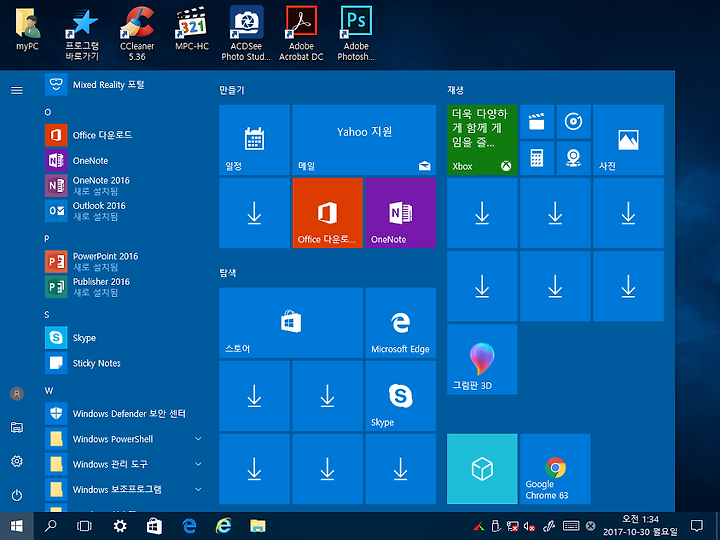Launch the MPC-HC desktop shortcut
The image size is (720, 540).
click(x=191, y=29)
